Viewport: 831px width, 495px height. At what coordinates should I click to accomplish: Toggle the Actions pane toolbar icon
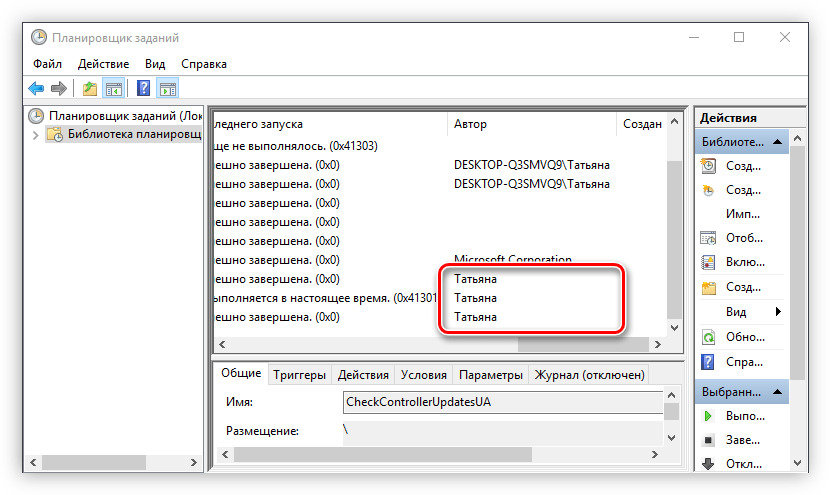click(x=167, y=89)
